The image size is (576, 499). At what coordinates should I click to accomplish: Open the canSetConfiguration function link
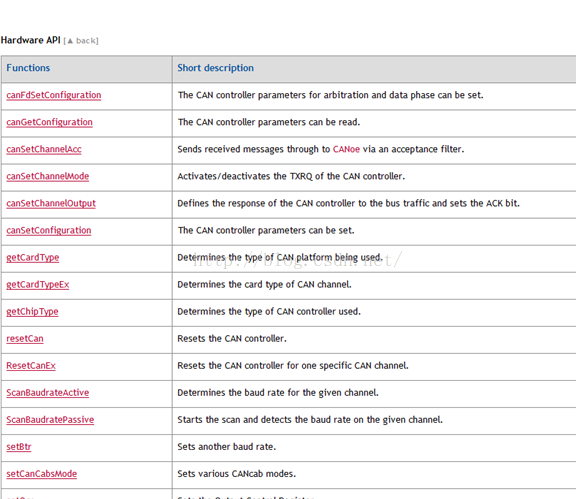(x=48, y=230)
